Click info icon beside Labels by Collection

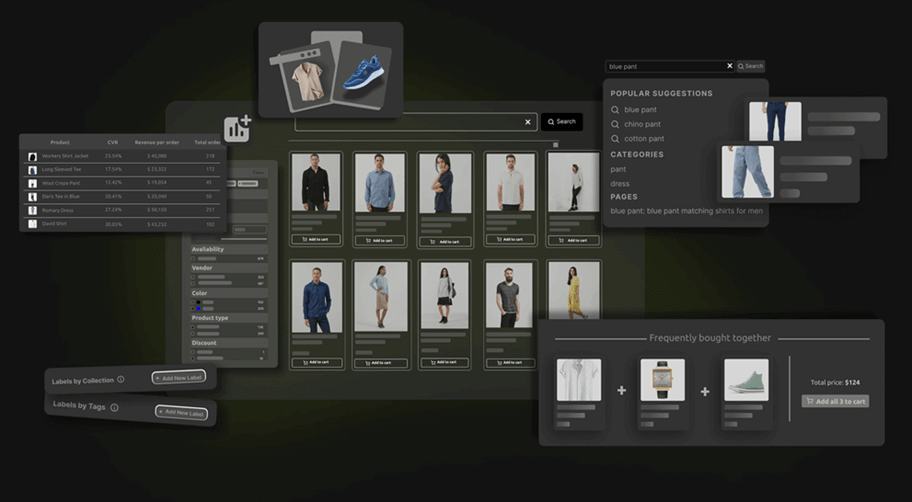coord(121,379)
